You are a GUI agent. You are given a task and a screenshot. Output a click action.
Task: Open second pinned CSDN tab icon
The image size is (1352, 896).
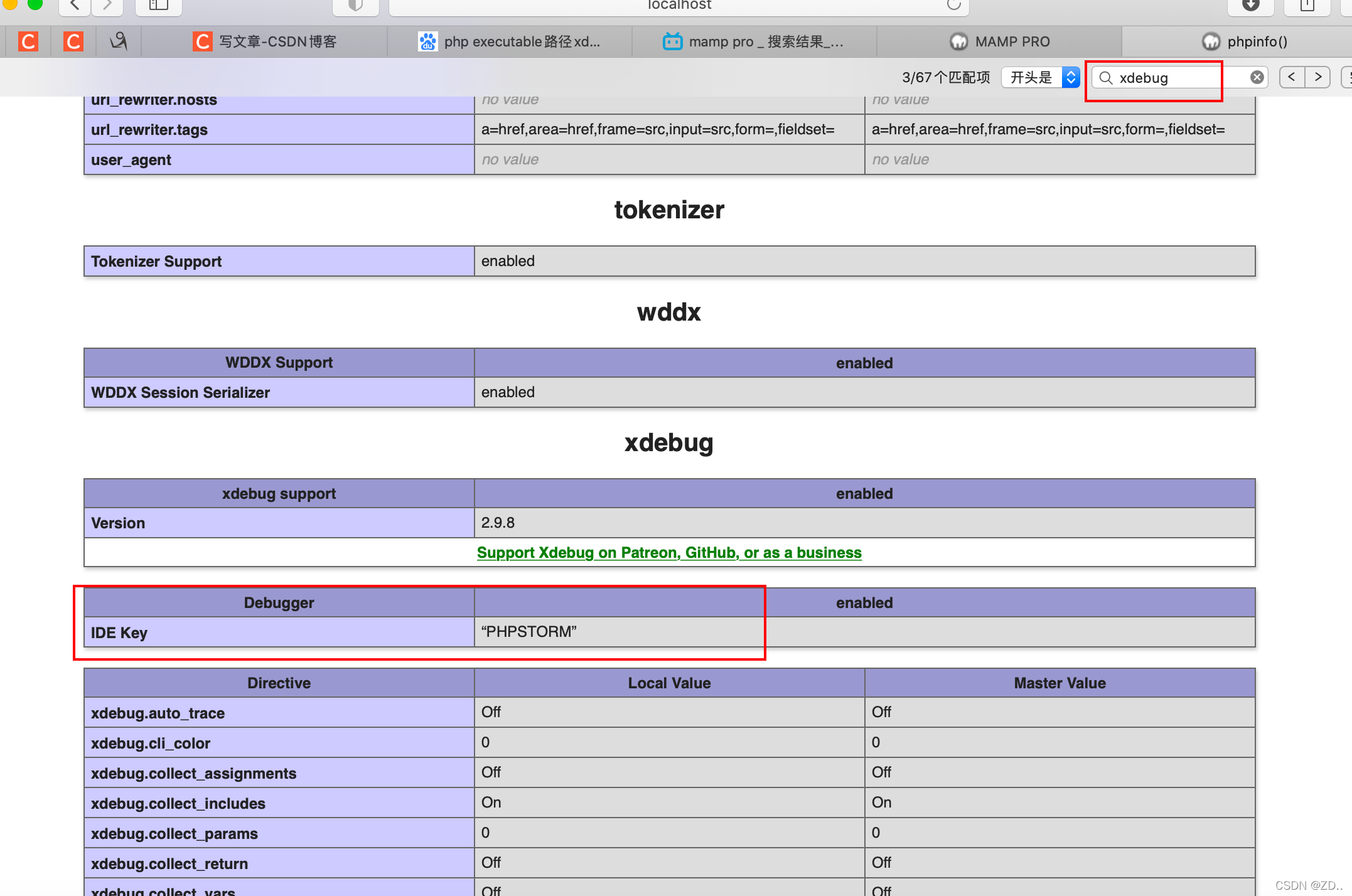73,41
